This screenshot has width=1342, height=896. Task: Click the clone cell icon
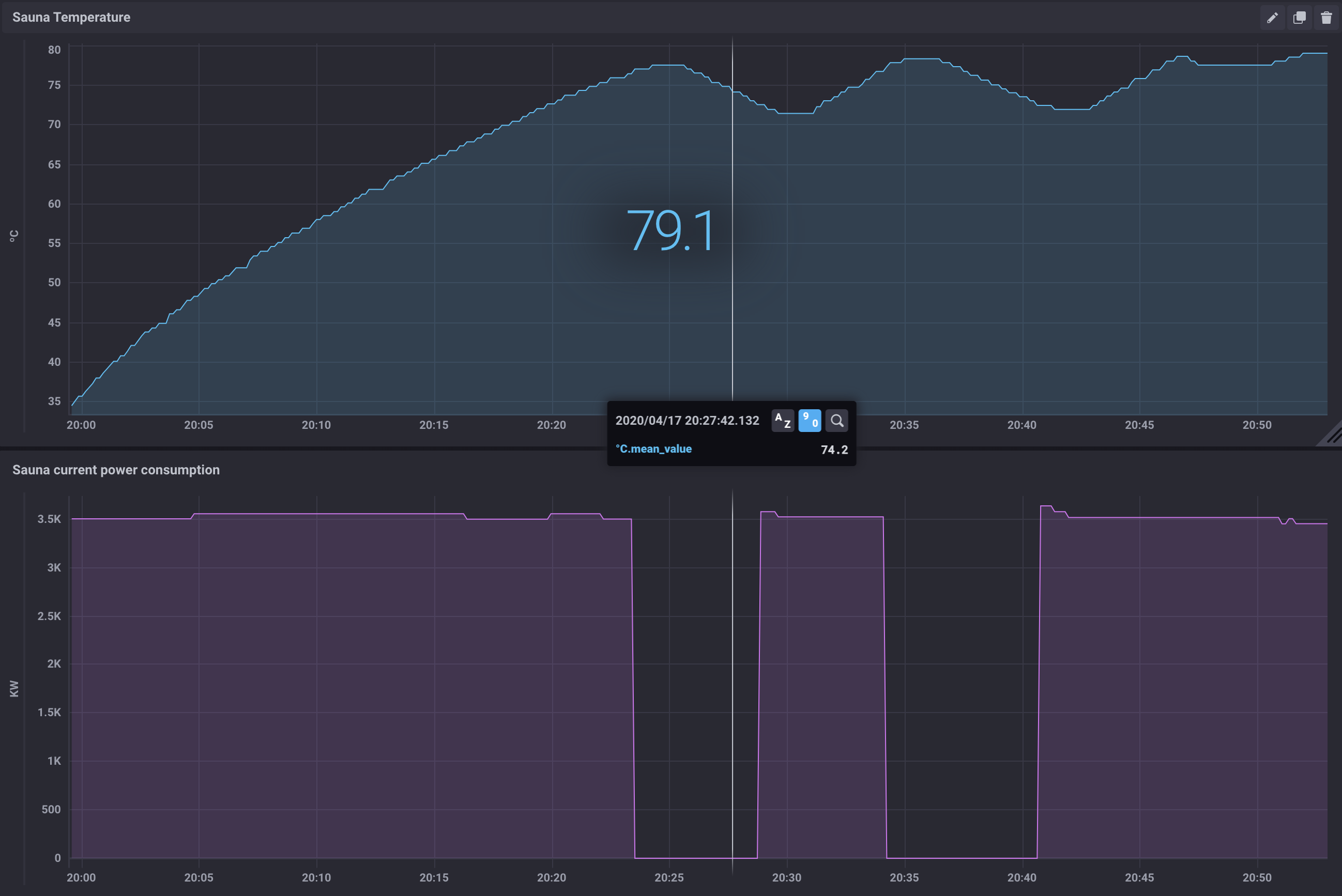pyautogui.click(x=1299, y=18)
